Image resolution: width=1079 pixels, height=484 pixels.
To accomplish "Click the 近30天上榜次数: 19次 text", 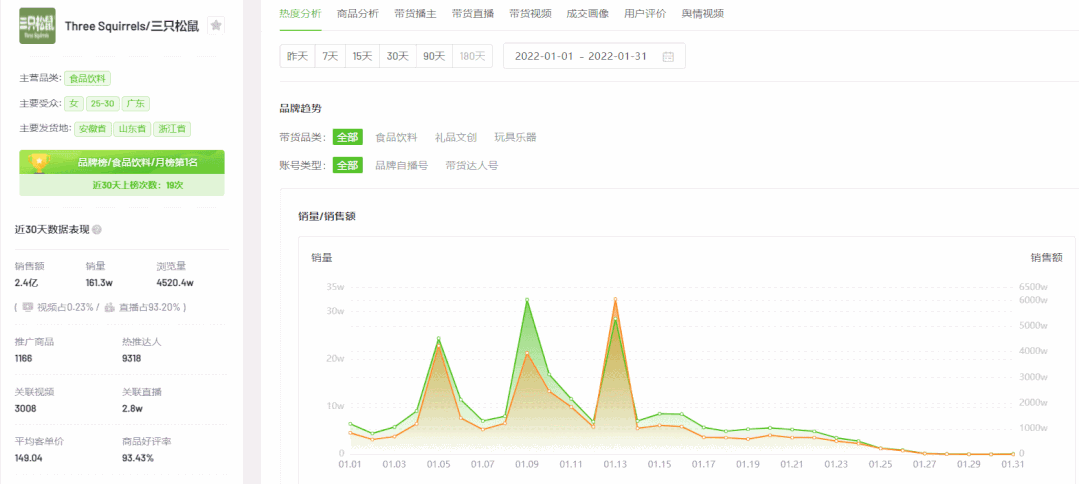I will (x=138, y=185).
